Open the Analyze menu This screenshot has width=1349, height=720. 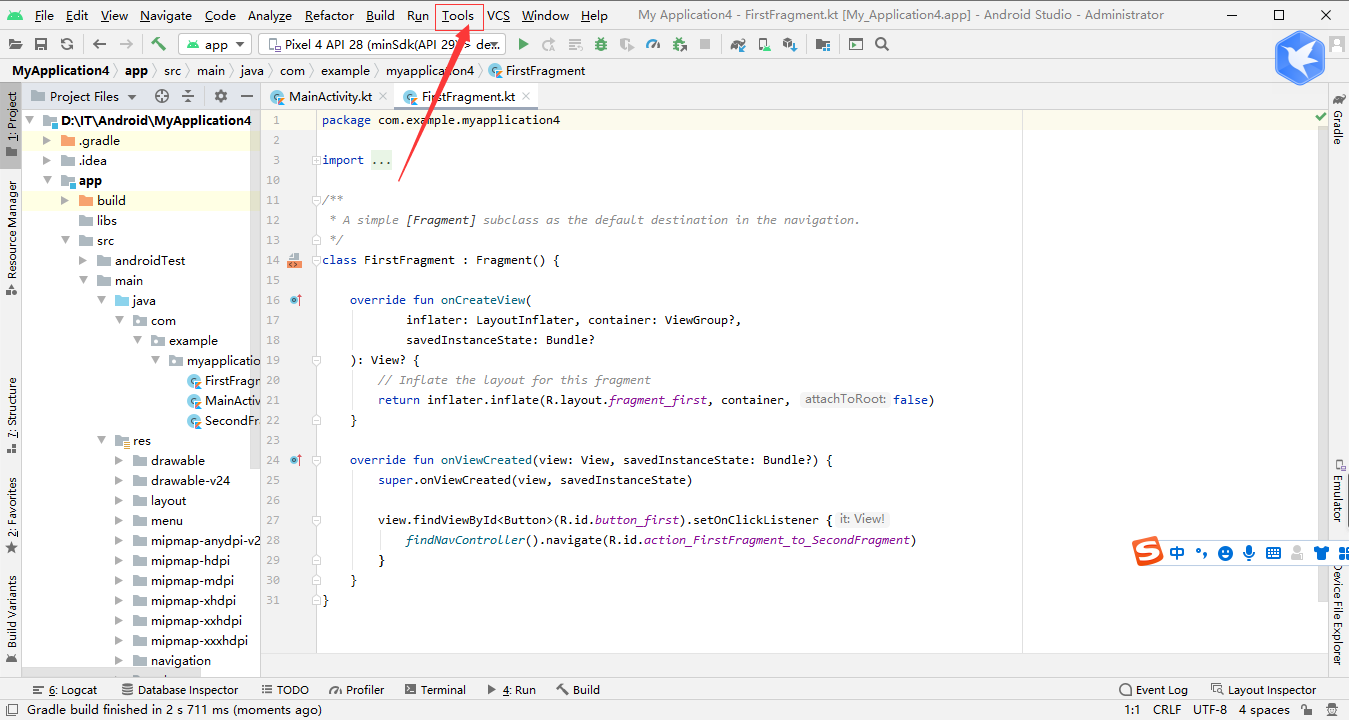click(269, 15)
